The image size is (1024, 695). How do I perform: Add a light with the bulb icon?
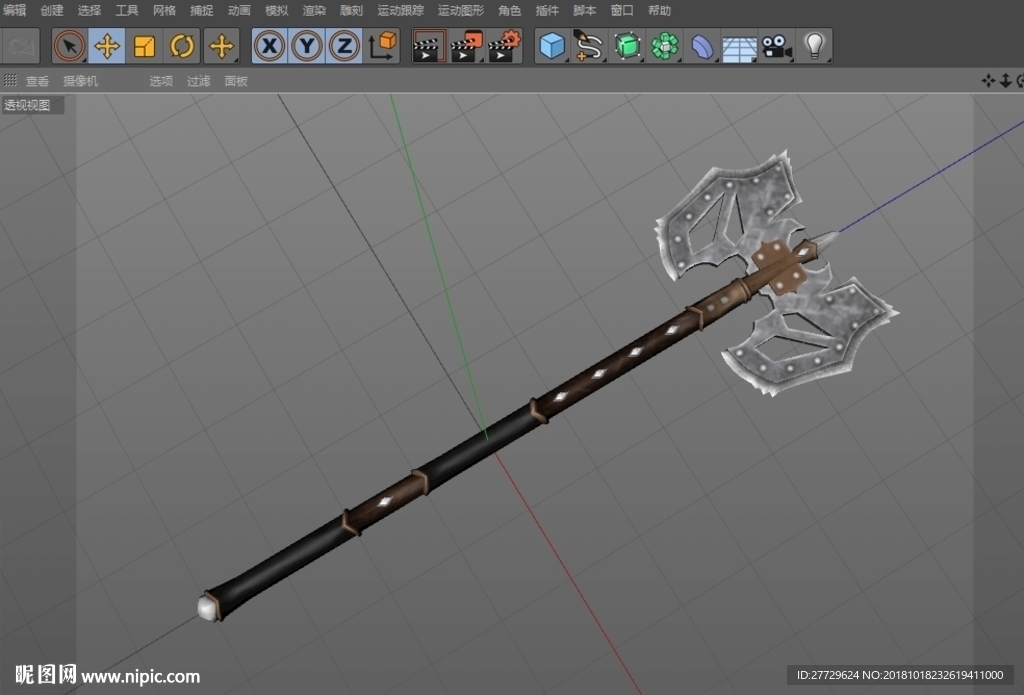tap(814, 46)
